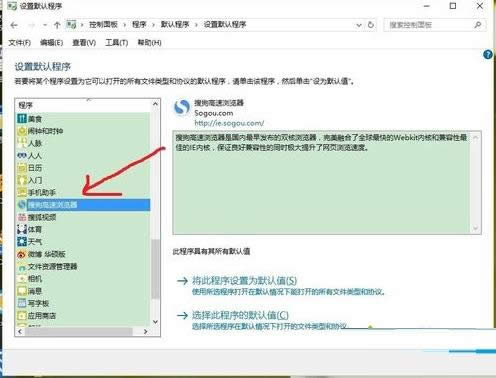Click the horizontal scroll right arrow of list

[145, 332]
